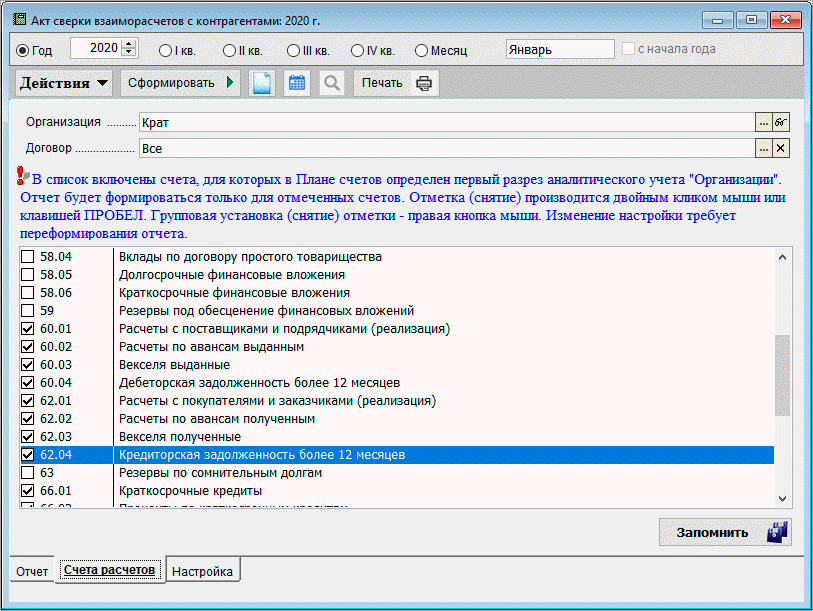Select row Вклады по договору простого товарищества

pyautogui.click(x=397, y=257)
